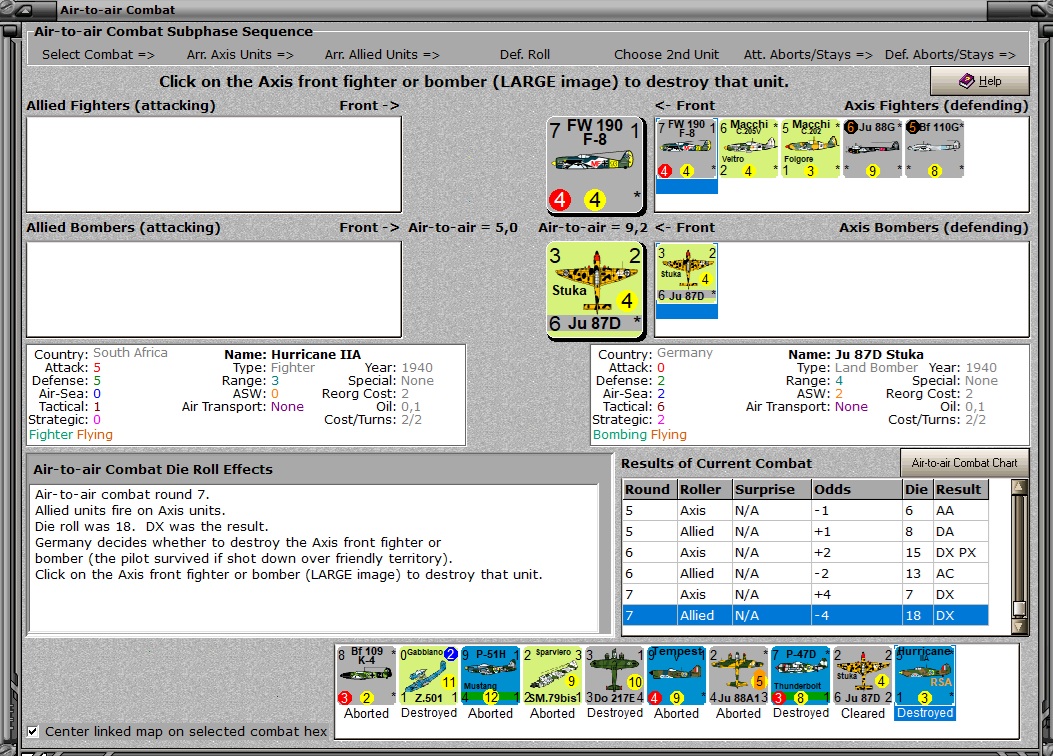Click the 'Def. Roll' subphase label

524,54
